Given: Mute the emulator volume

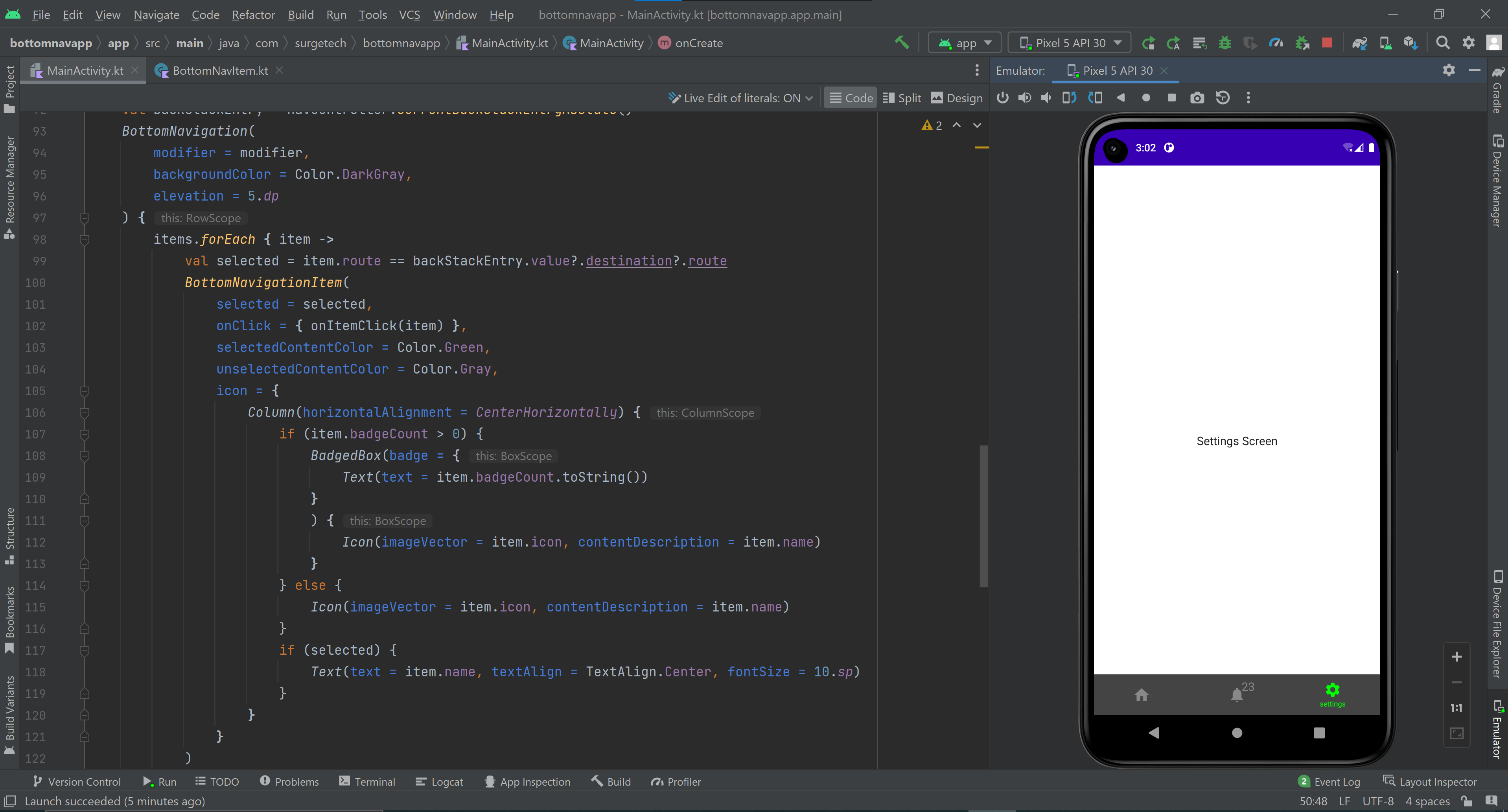Looking at the screenshot, I should point(1046,98).
